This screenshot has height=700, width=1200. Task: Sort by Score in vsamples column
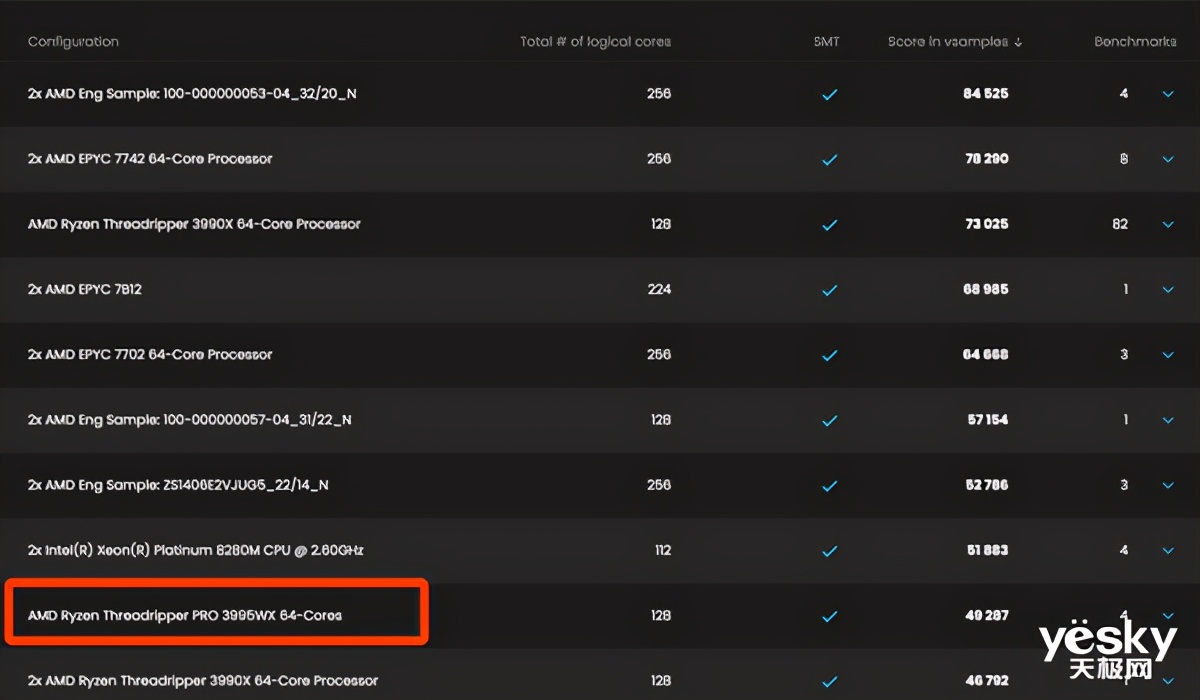point(948,42)
